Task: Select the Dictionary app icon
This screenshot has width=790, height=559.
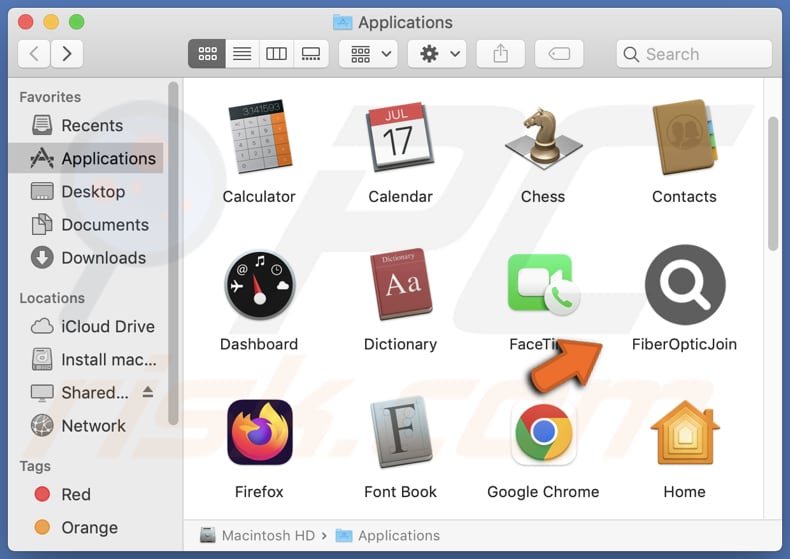Action: coord(401,284)
